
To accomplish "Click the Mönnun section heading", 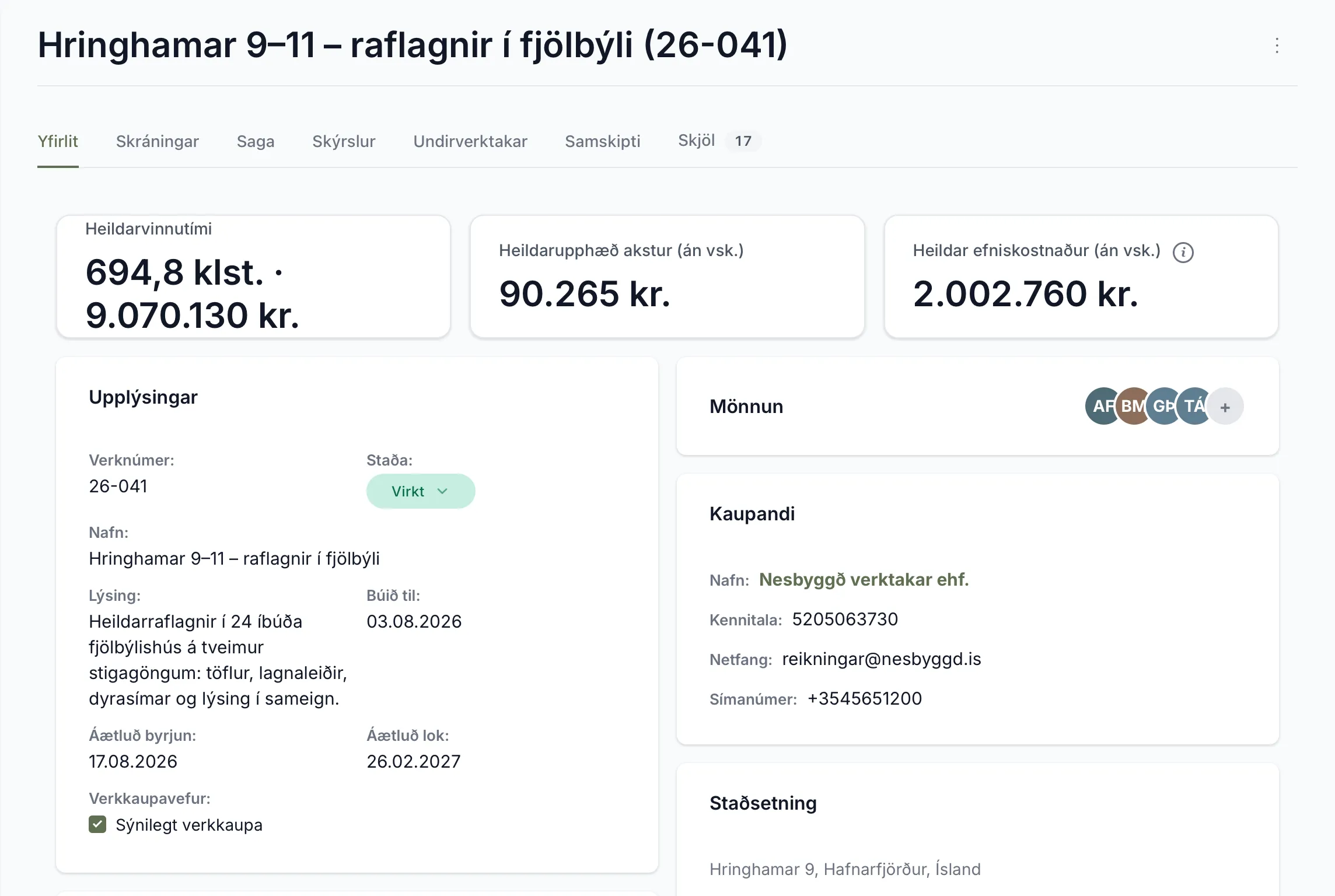I will pyautogui.click(x=746, y=406).
